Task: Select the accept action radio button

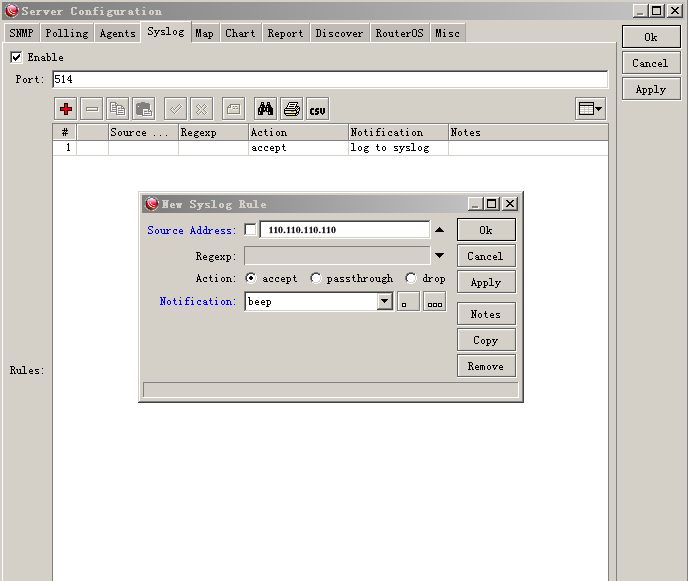Action: (251, 278)
